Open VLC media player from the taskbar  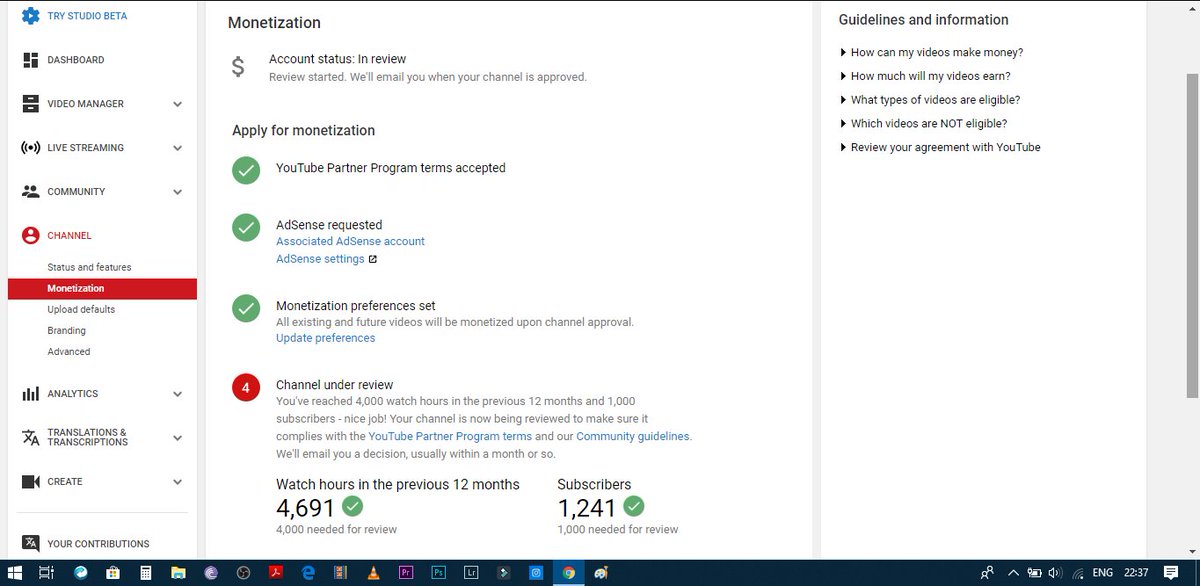tap(373, 573)
